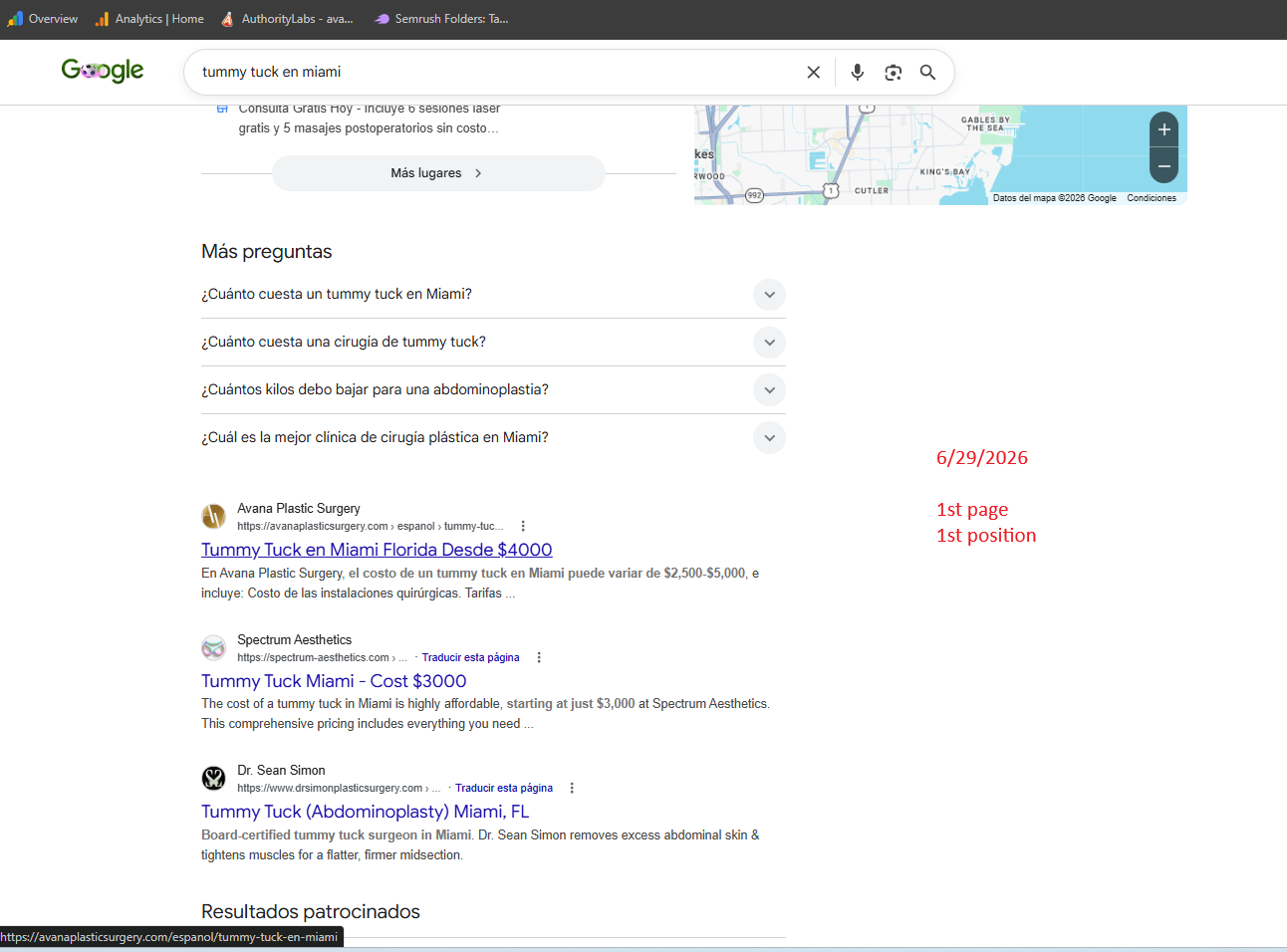Open 'Tummy Tuck Miami - Cost $3000' link
The image size is (1287, 952).
(x=334, y=681)
